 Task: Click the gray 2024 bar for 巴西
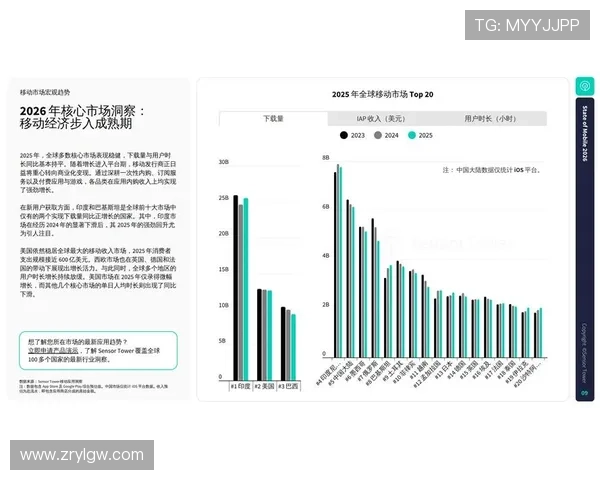pyautogui.click(x=288, y=345)
